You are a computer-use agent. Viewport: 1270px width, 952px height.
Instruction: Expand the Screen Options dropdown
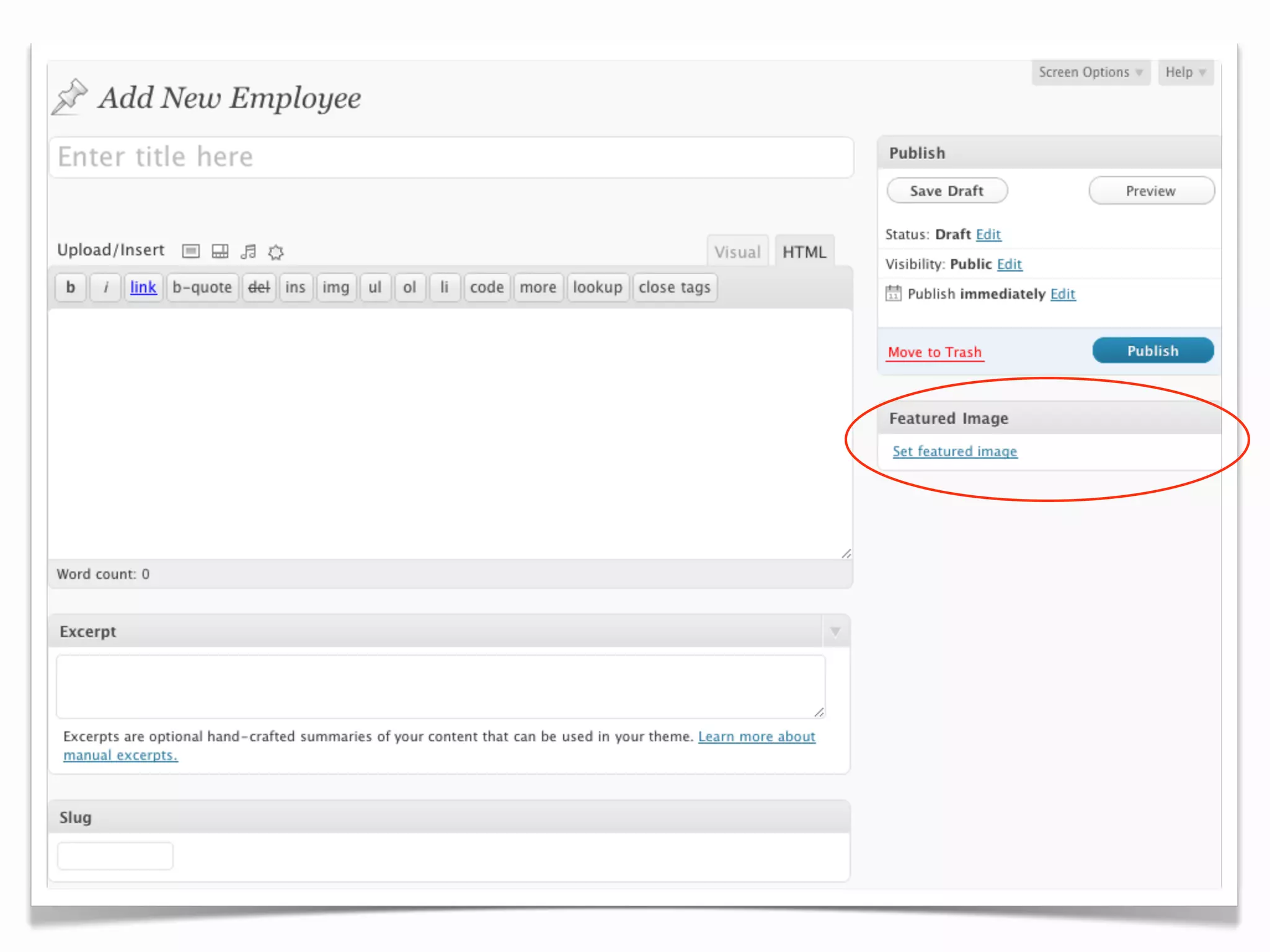click(1090, 73)
